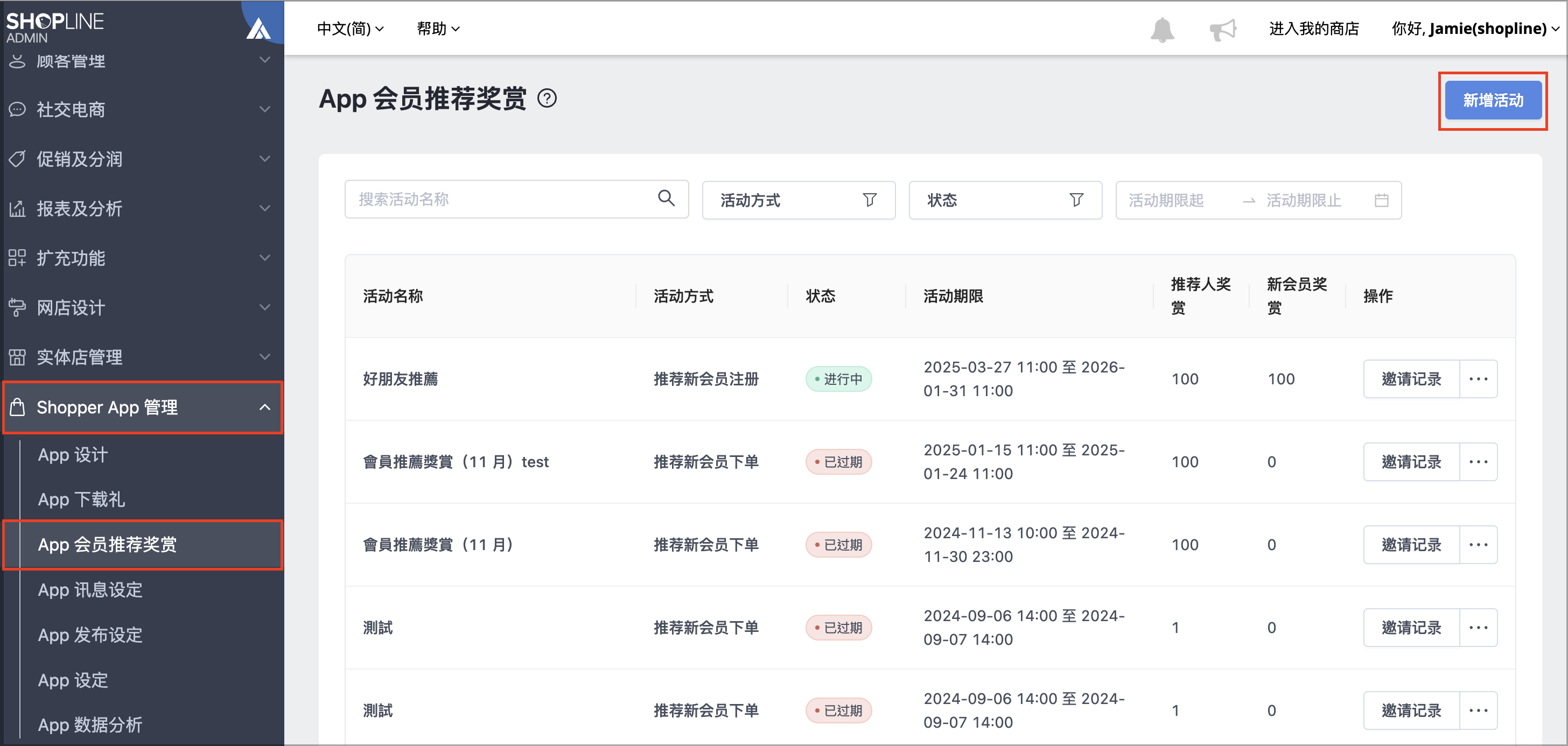The height and width of the screenshot is (746, 1568).
Task: Open App 讯息设定 in sidebar
Action: (x=90, y=589)
